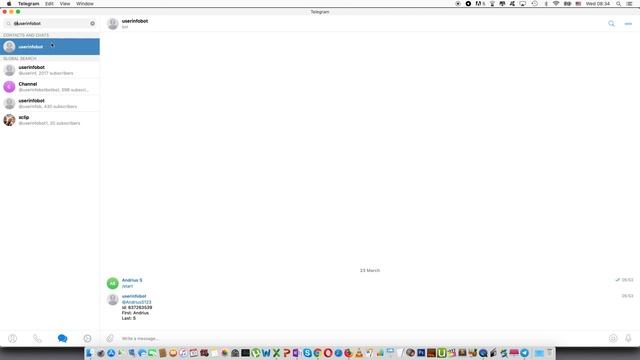Open the selected userinfobot chat under Contacts and Chats

click(x=50, y=47)
